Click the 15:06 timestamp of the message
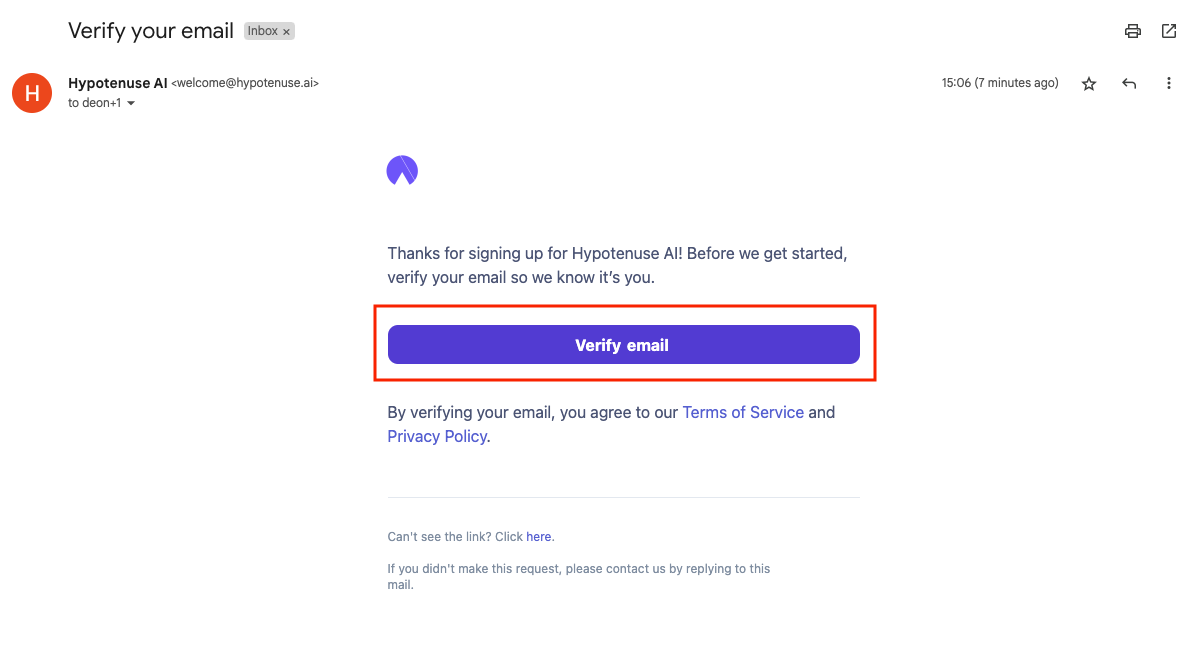 tap(999, 83)
